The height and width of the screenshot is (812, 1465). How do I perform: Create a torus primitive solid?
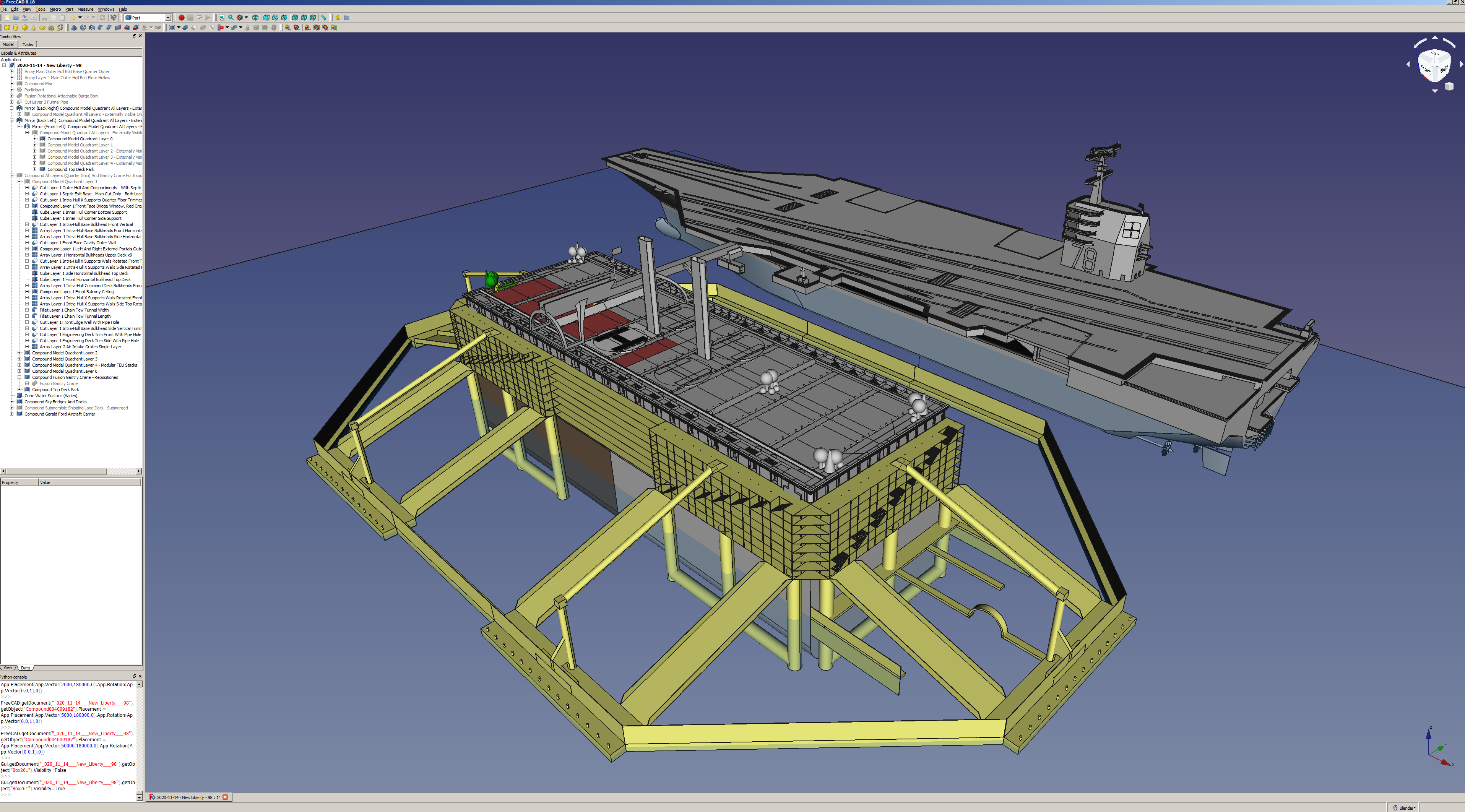click(42, 27)
